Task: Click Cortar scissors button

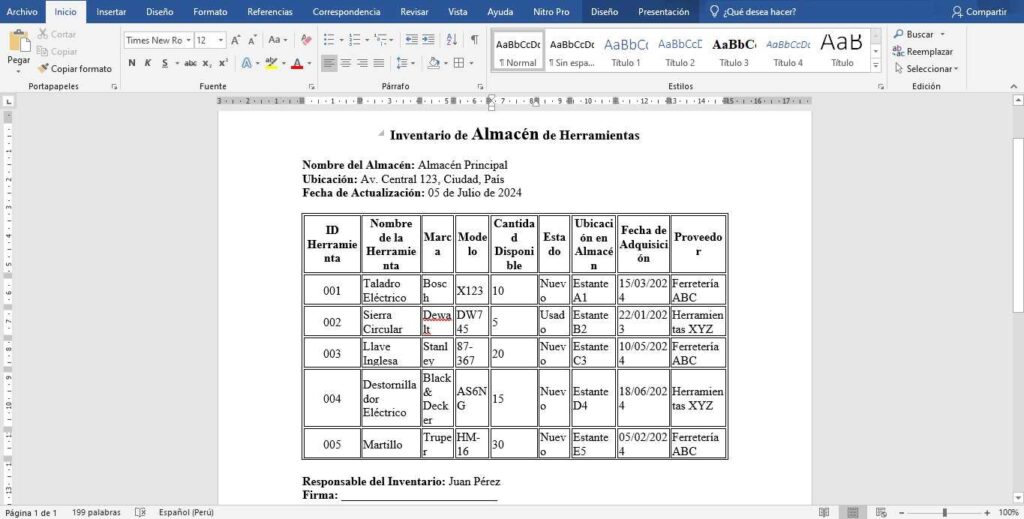Action: [x=57, y=34]
